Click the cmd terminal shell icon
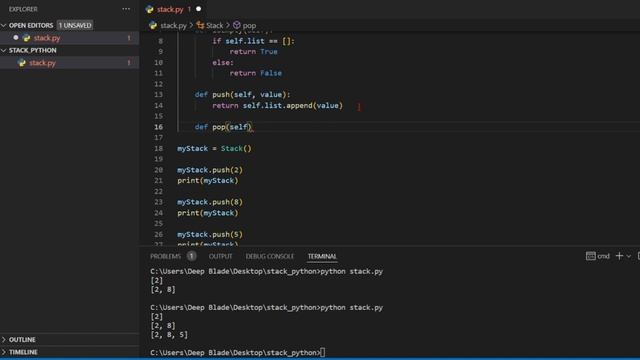Screen dimensions: 640x360 [590, 256]
